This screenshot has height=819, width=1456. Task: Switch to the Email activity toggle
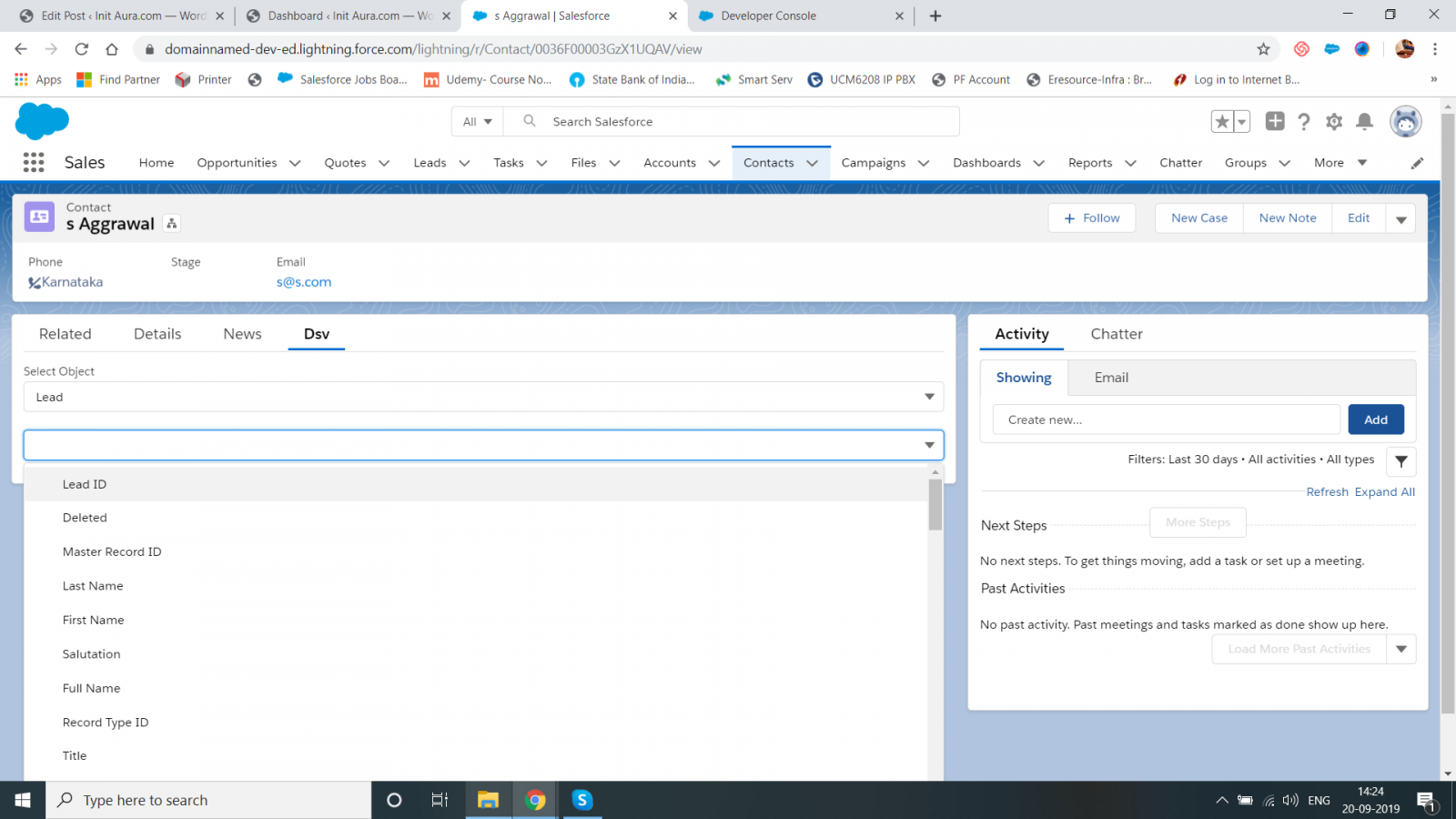click(x=1110, y=377)
